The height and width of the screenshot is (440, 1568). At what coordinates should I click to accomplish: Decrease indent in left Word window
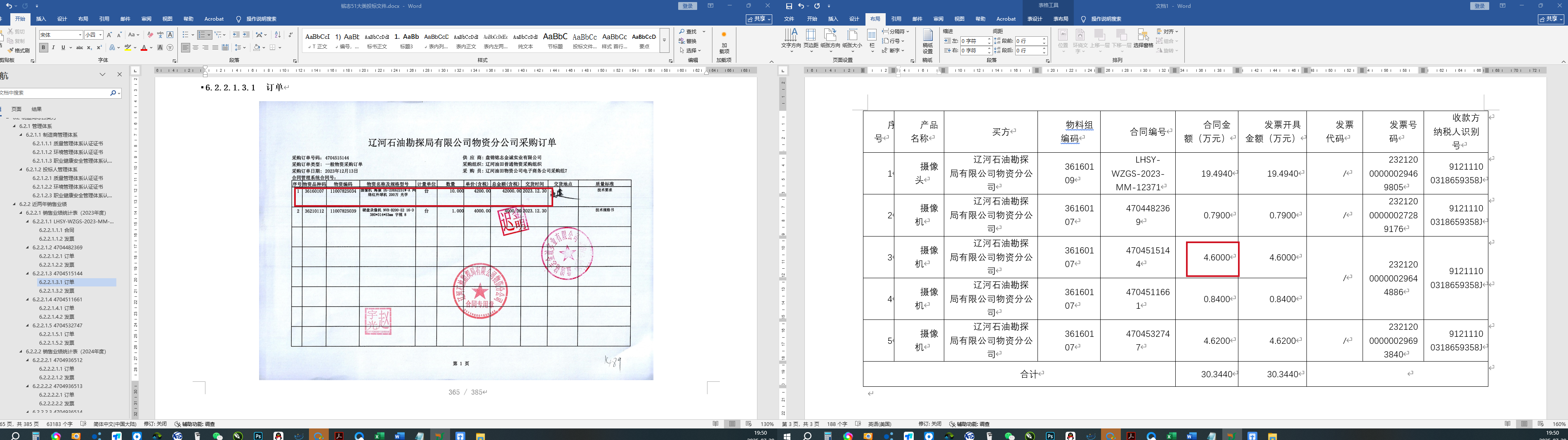[x=236, y=35]
